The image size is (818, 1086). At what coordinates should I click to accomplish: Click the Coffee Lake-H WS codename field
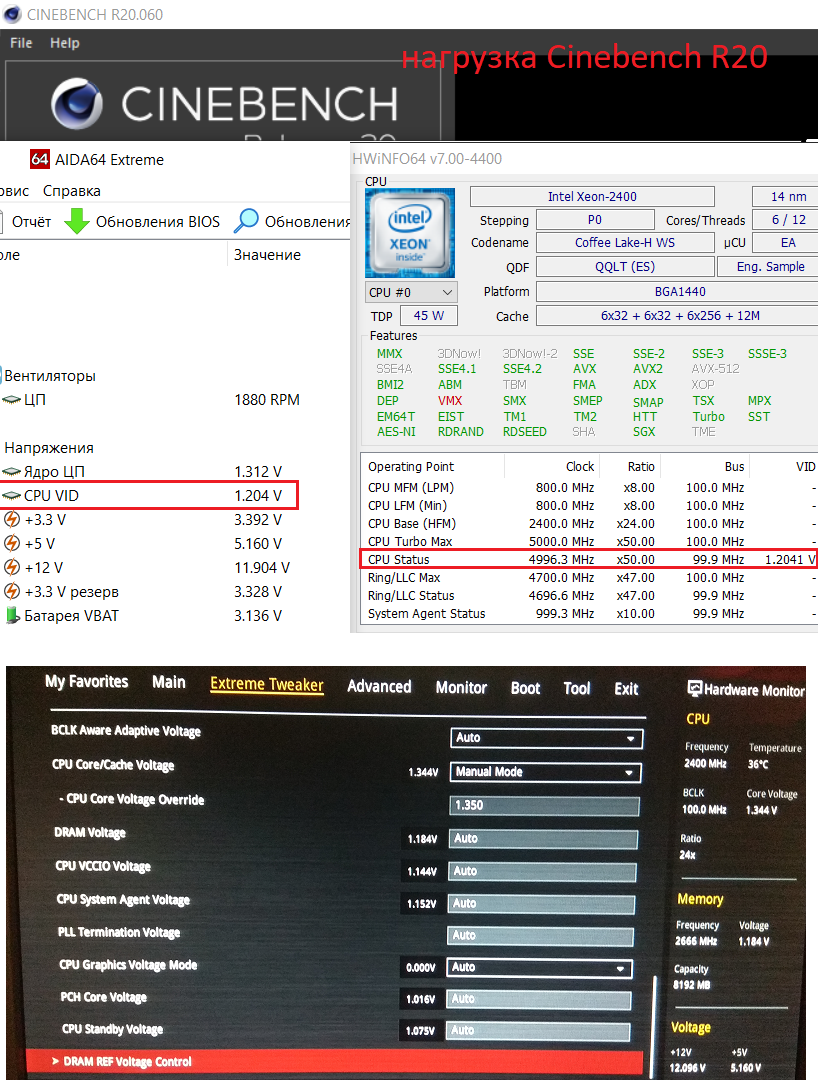point(625,242)
